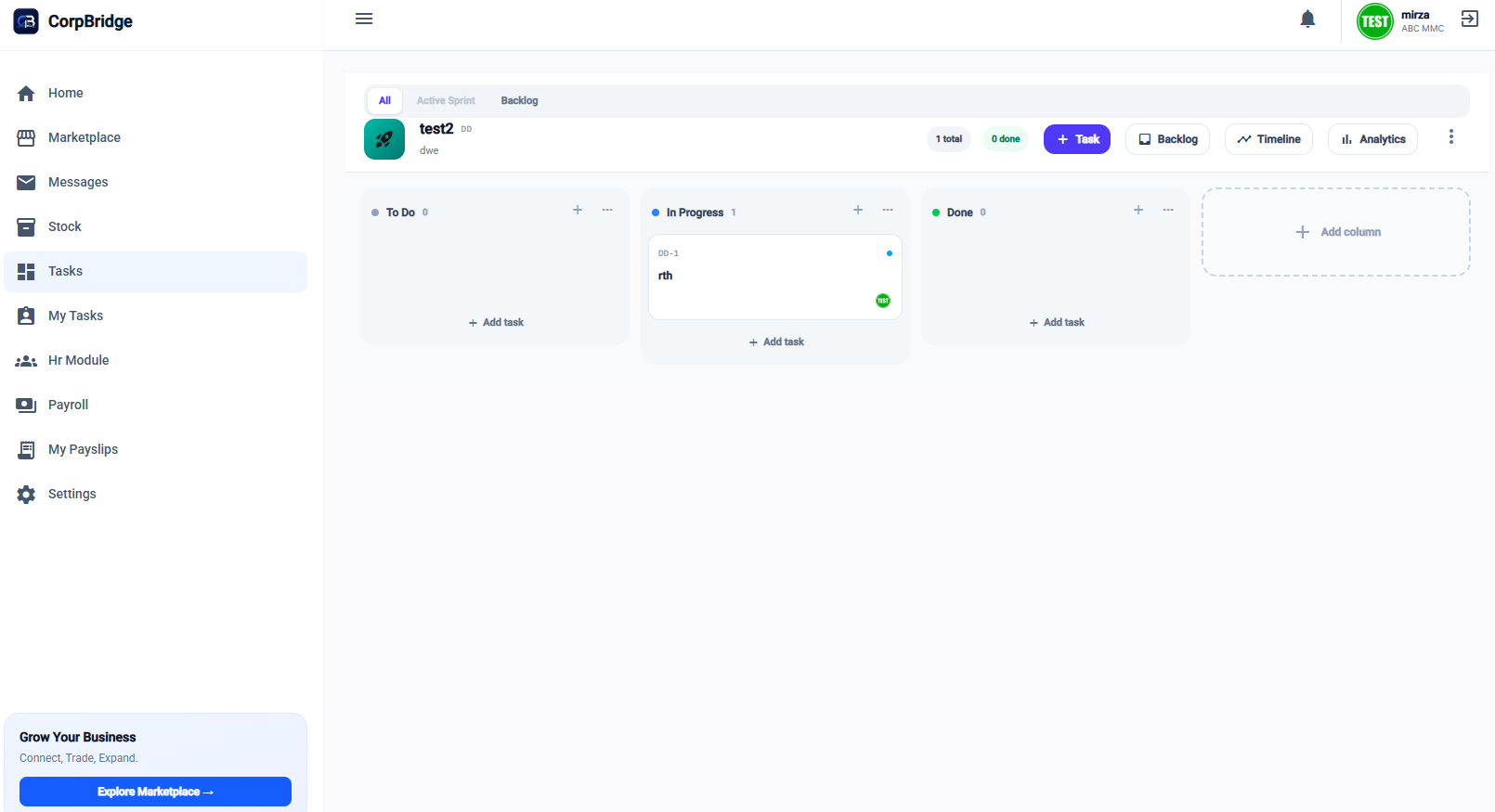Click the plus icon in To Do column
This screenshot has width=1495, height=812.
[578, 210]
